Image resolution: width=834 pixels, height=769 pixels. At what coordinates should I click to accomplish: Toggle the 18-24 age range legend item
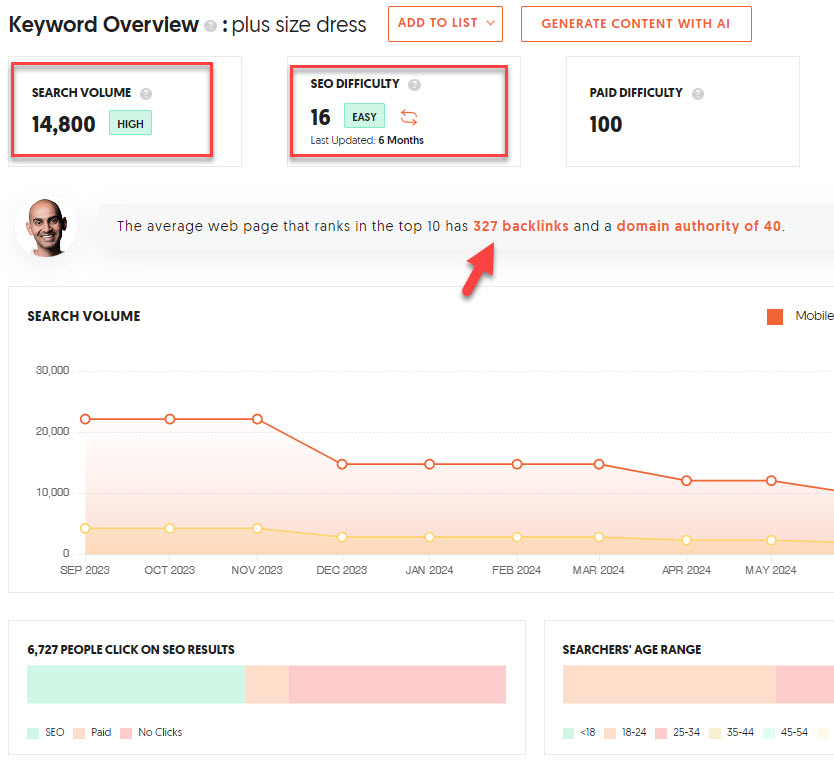click(x=627, y=732)
